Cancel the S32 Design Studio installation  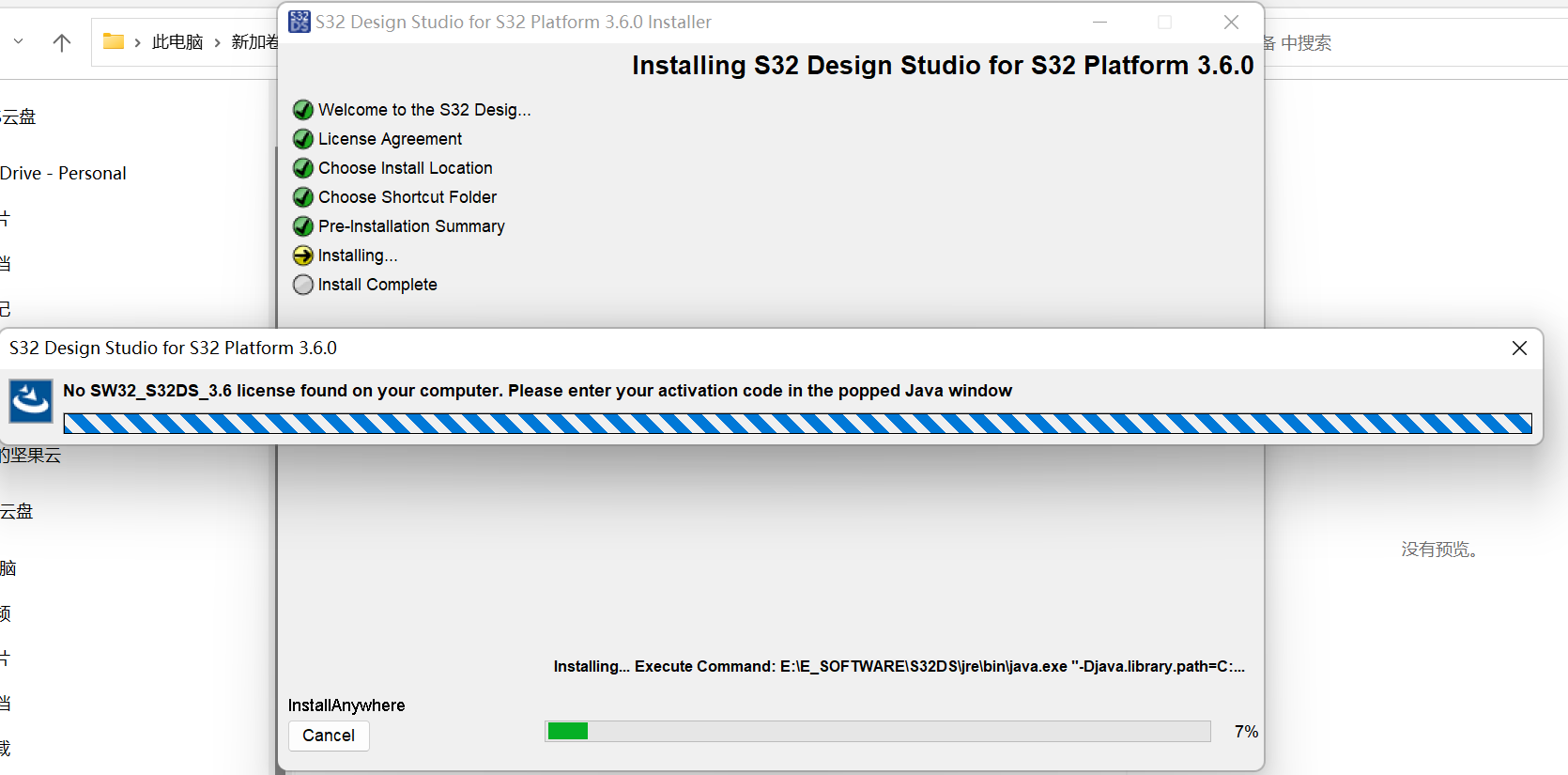click(329, 736)
